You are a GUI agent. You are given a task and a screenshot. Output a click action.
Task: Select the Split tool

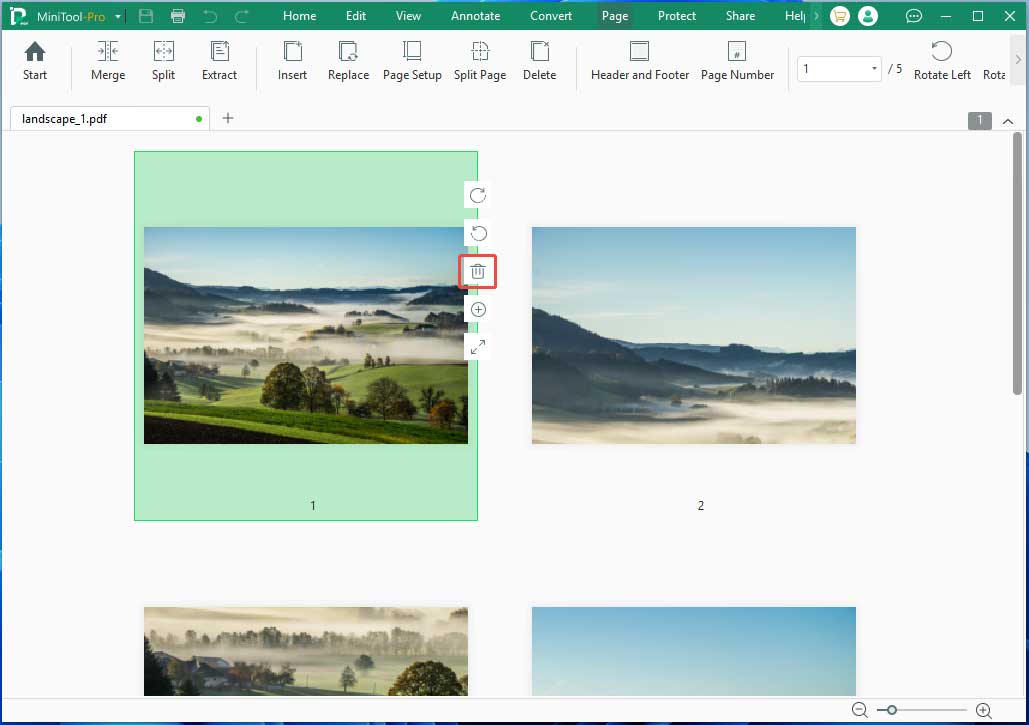tap(163, 61)
